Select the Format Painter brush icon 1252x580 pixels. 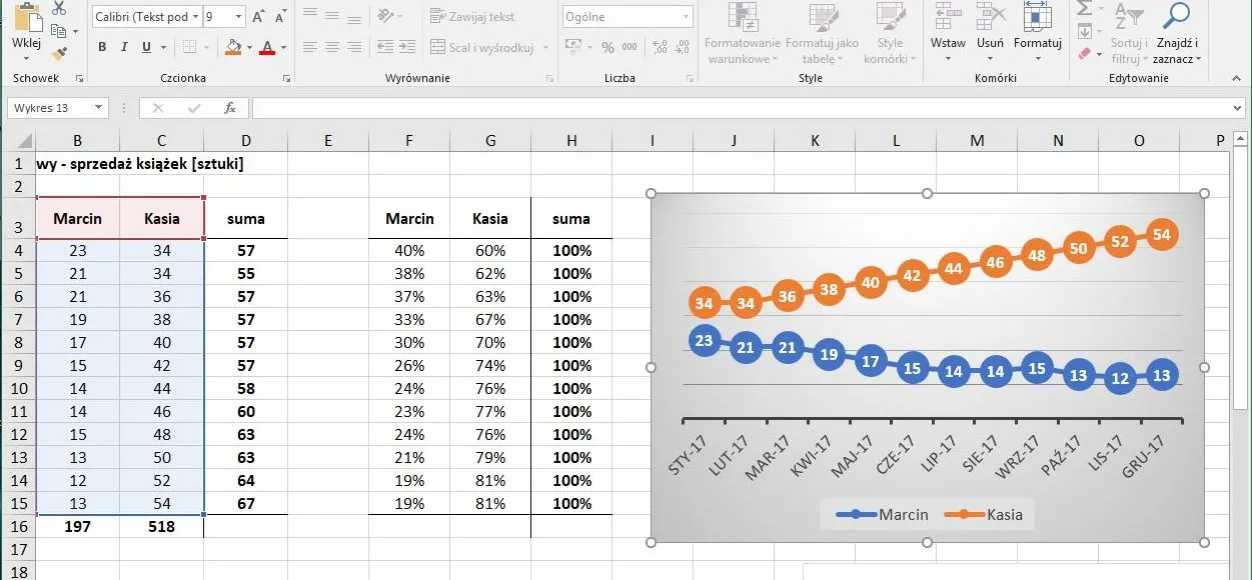pyautogui.click(x=59, y=53)
